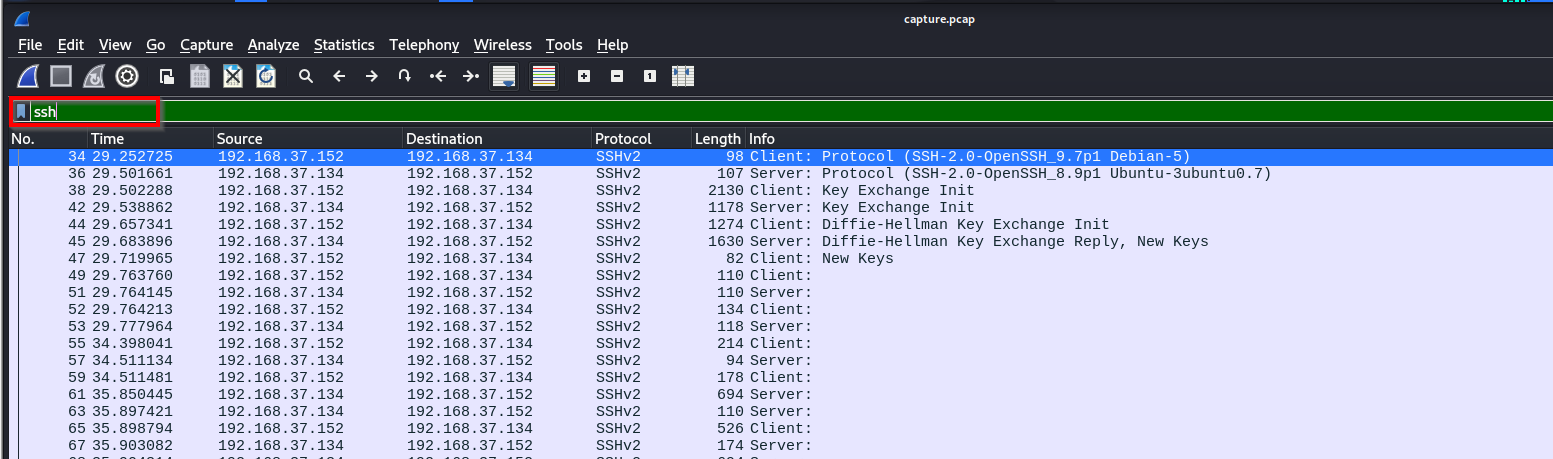Sort by the Source column header

click(308, 139)
